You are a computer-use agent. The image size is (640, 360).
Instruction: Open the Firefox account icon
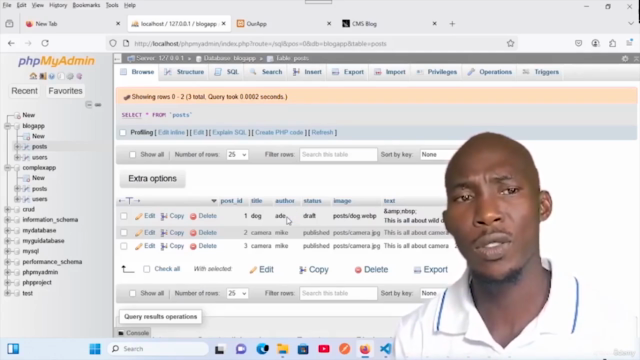coord(596,43)
